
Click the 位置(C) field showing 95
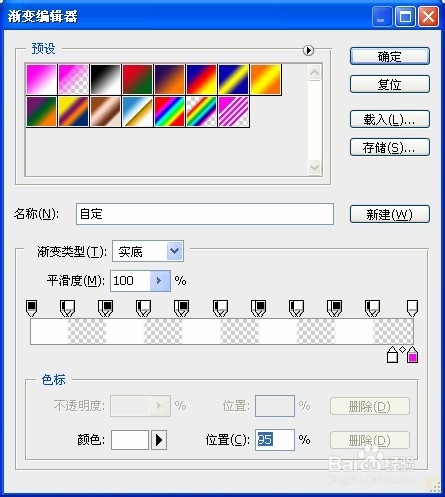click(x=275, y=440)
